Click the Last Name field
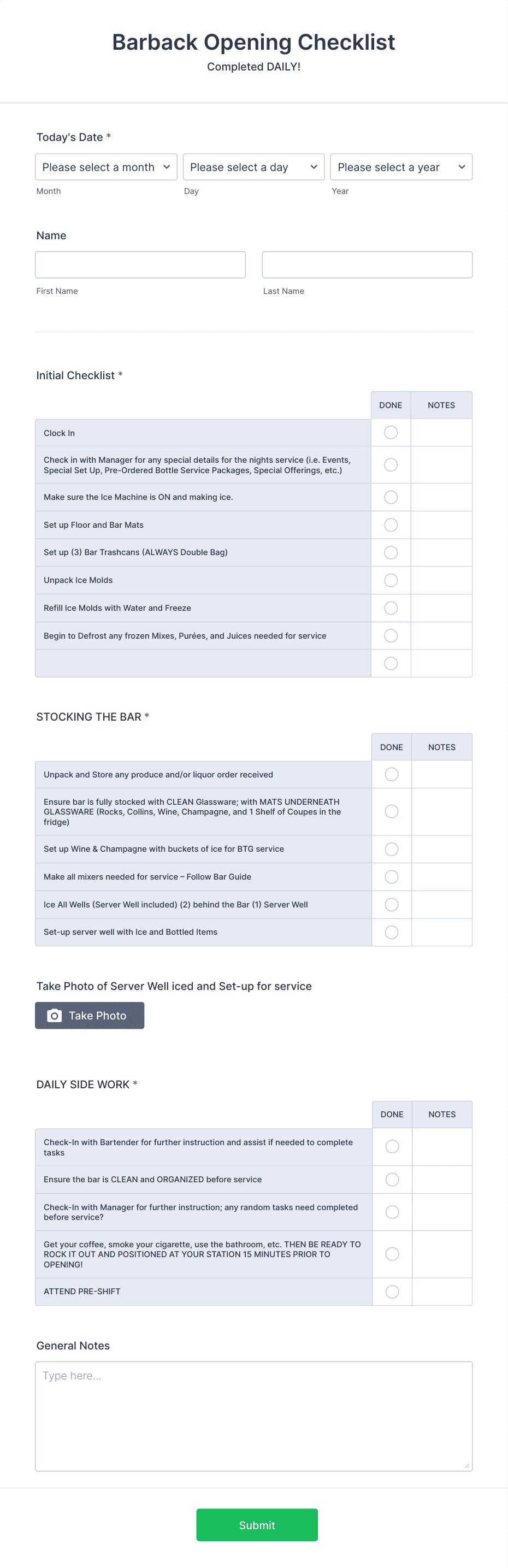The width and height of the screenshot is (508, 1568). 366,264
